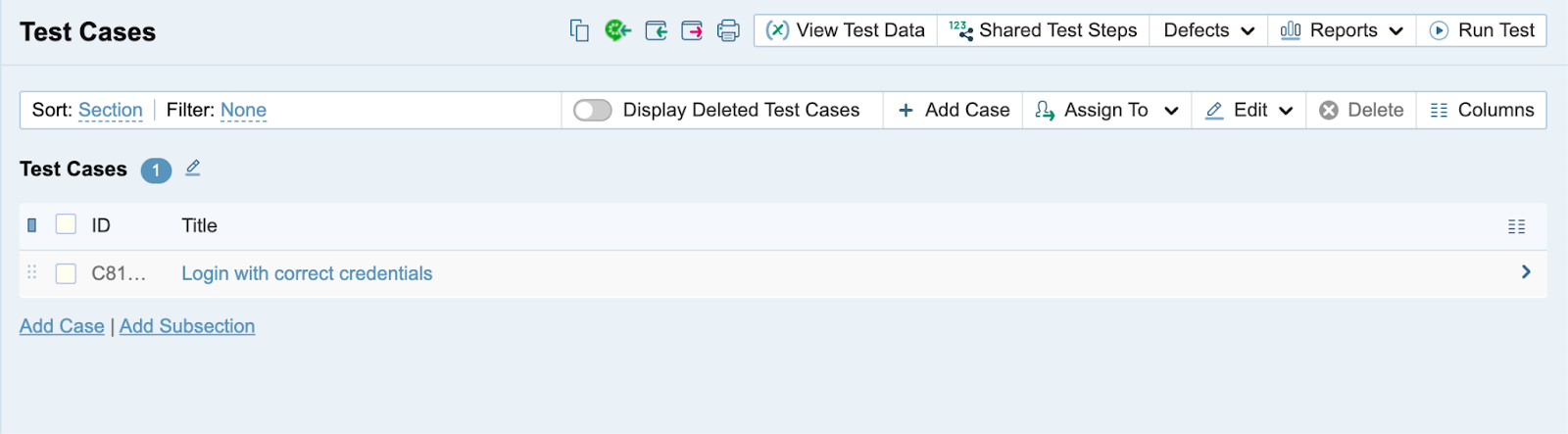Viewport: 1568px width, 434px height.
Task: Click the import test cases icon
Action: click(656, 30)
